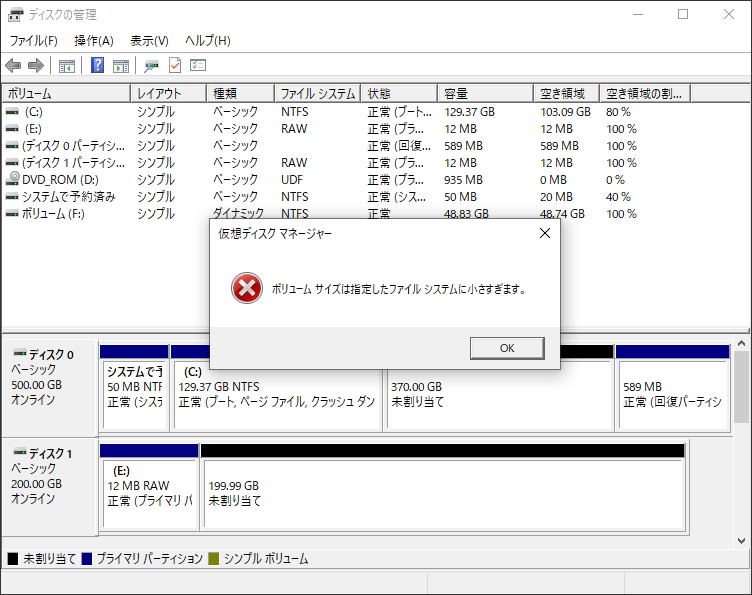
Task: Sort by the 容量 column header
Action: [x=484, y=93]
